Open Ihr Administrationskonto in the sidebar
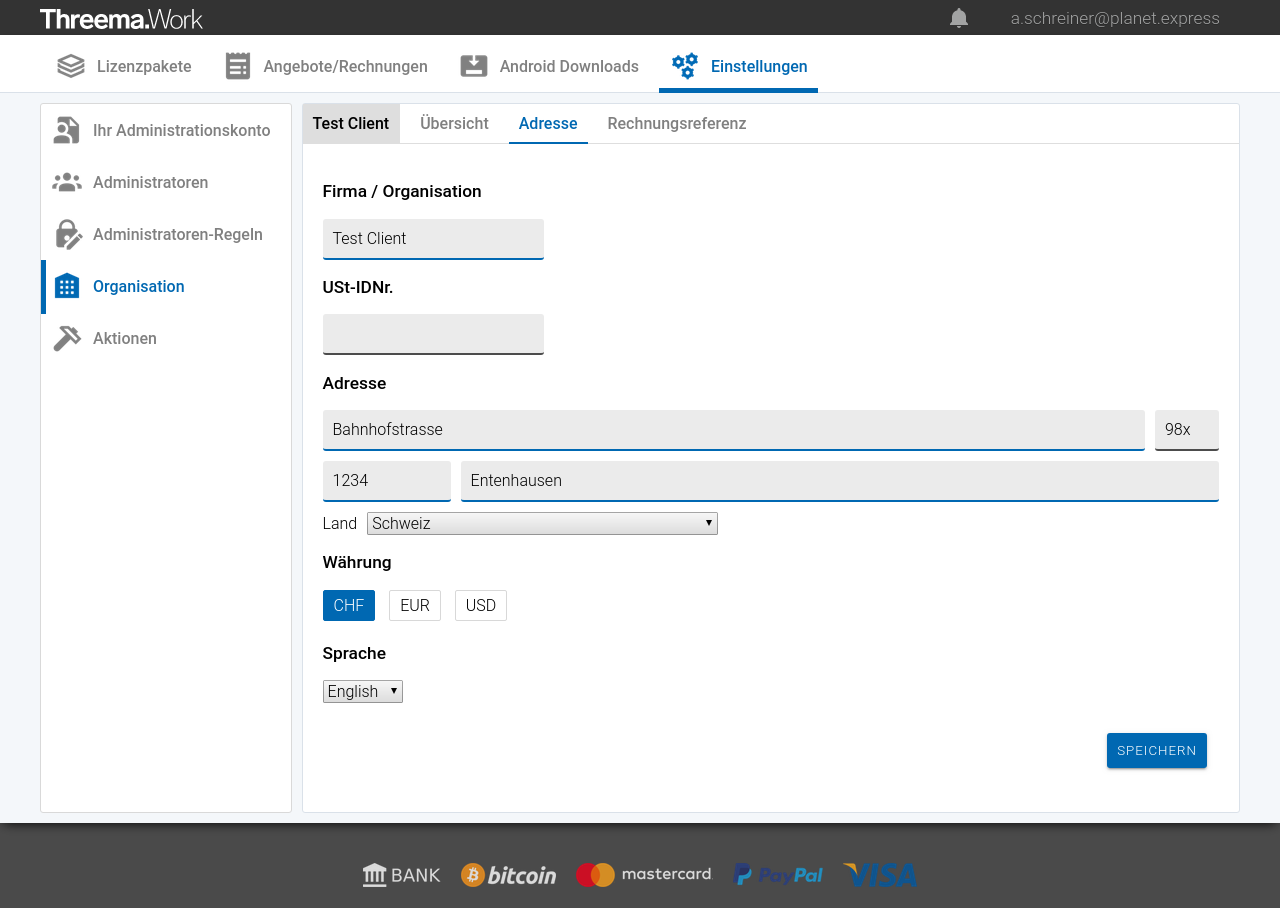This screenshot has height=908, width=1280. pos(166,130)
